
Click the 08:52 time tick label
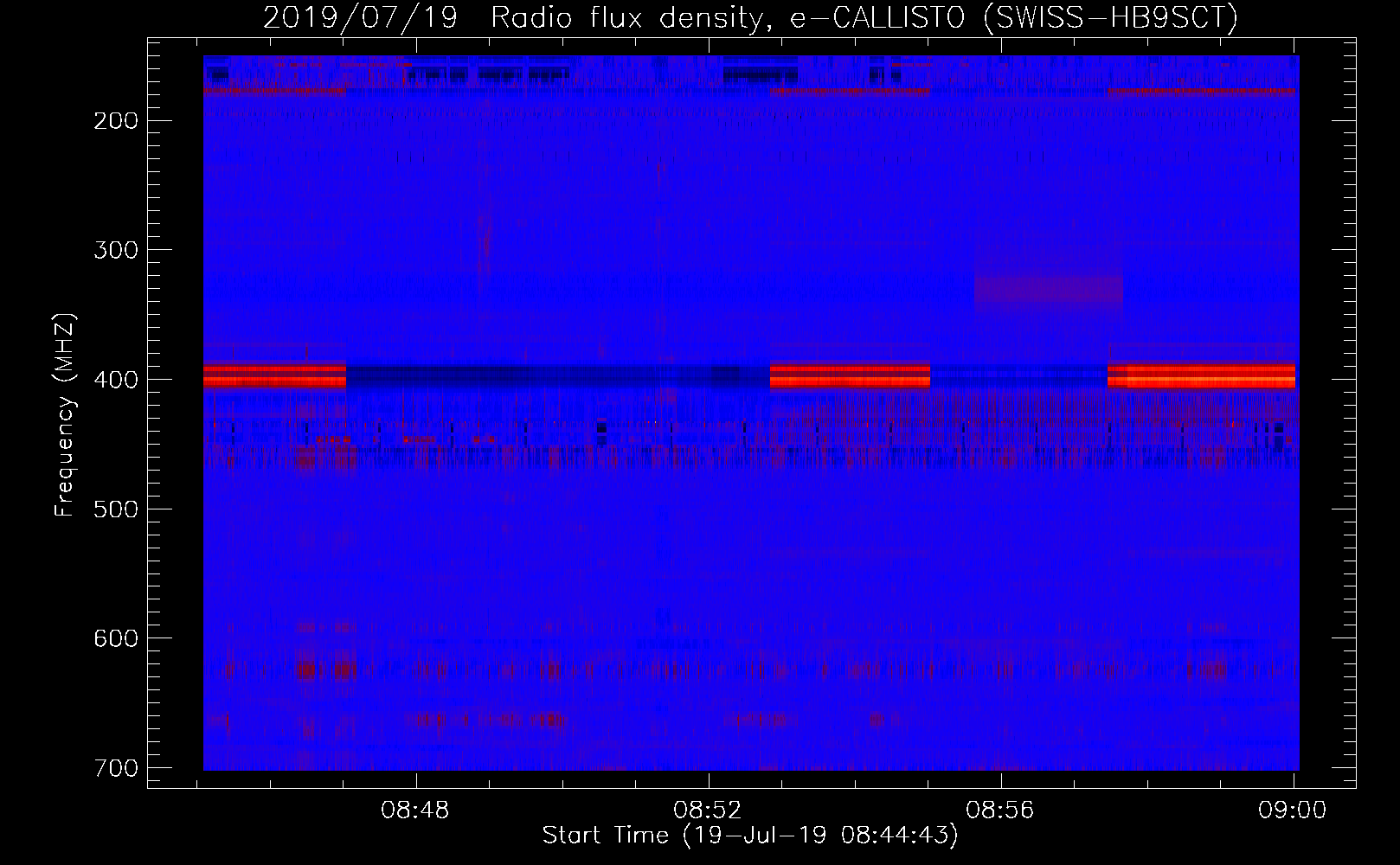click(708, 810)
